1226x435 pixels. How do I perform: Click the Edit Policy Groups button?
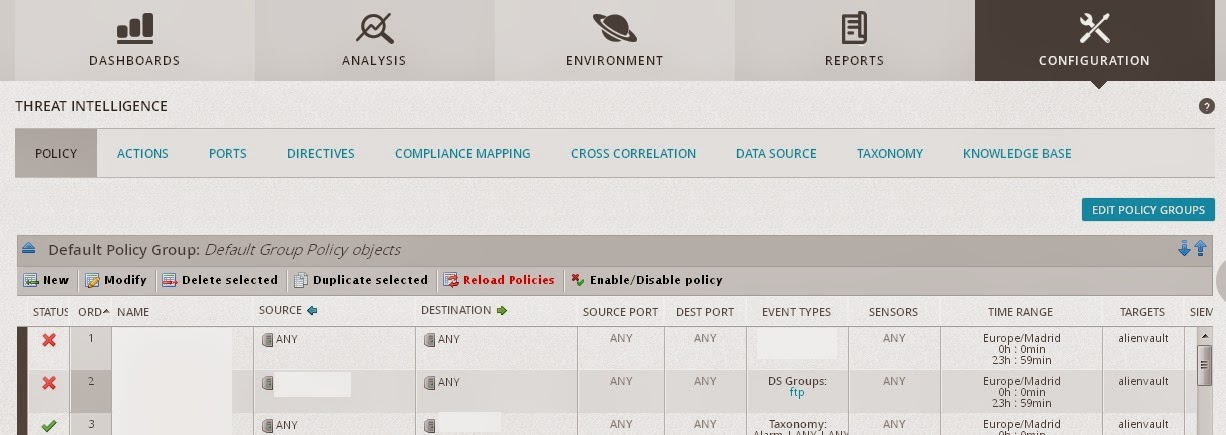[x=1148, y=210]
